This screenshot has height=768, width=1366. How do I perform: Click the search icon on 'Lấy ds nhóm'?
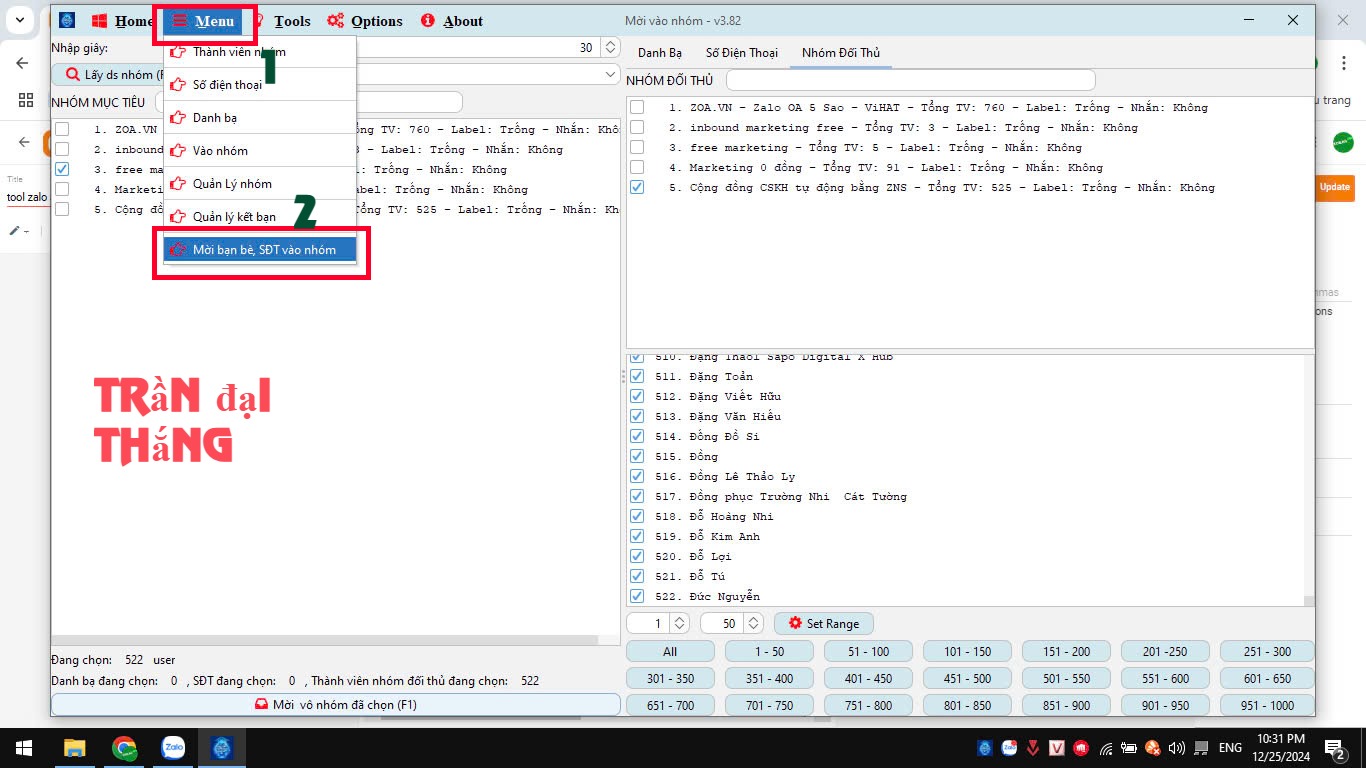tap(73, 74)
